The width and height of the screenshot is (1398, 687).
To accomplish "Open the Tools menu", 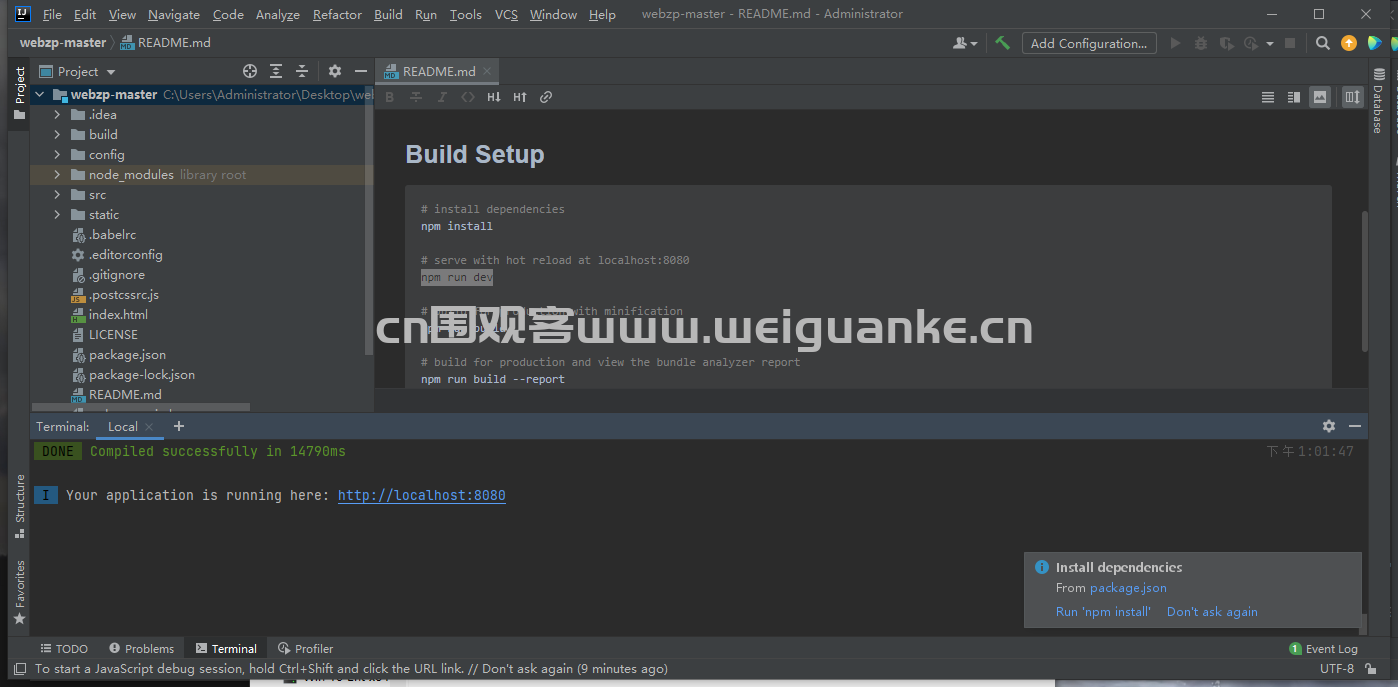I will 465,14.
